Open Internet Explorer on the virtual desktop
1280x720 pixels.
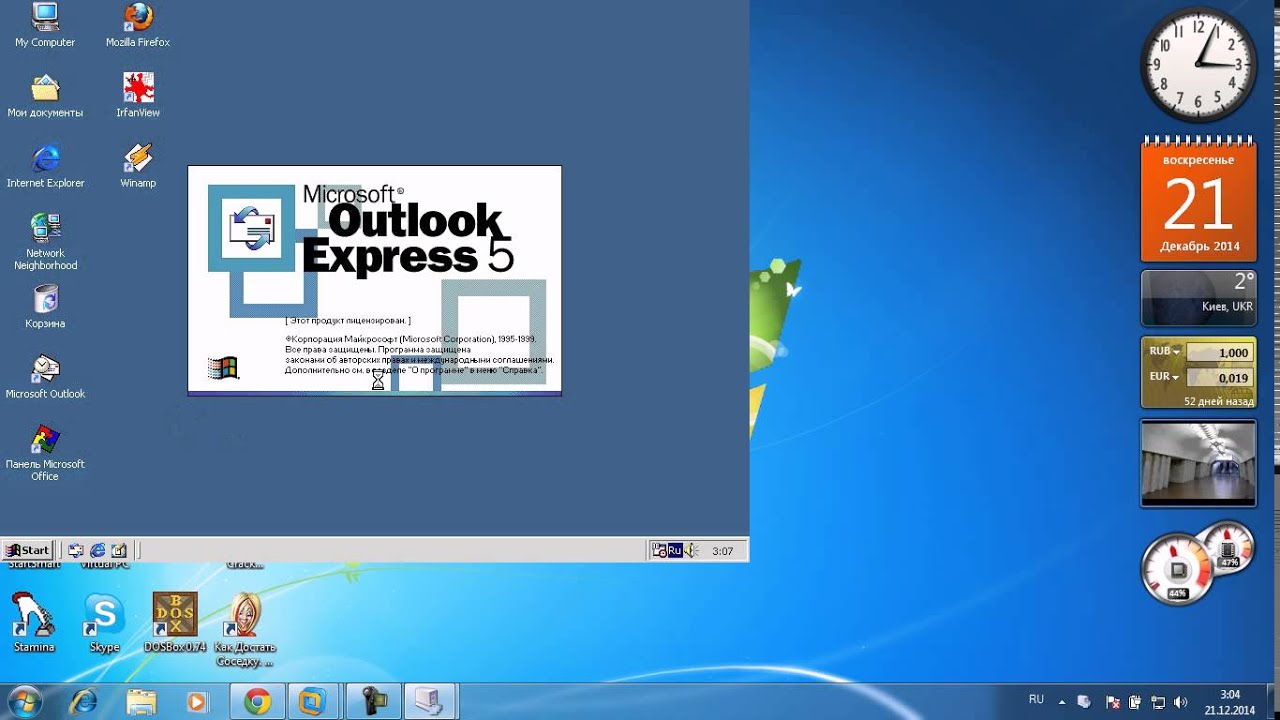coord(45,167)
